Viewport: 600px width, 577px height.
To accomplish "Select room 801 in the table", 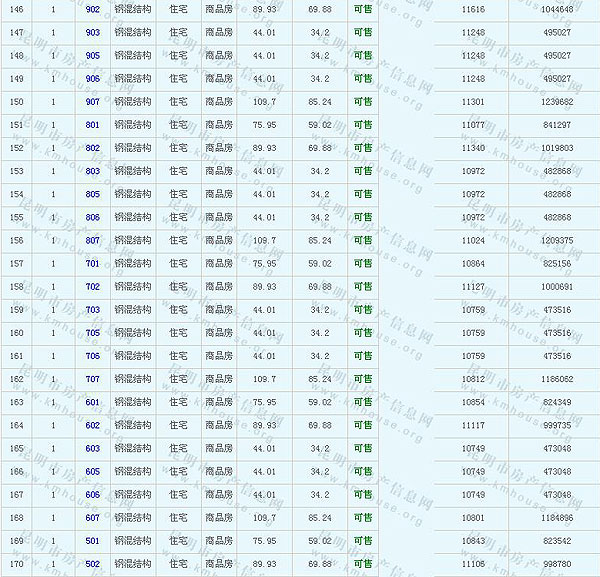I will point(93,125).
